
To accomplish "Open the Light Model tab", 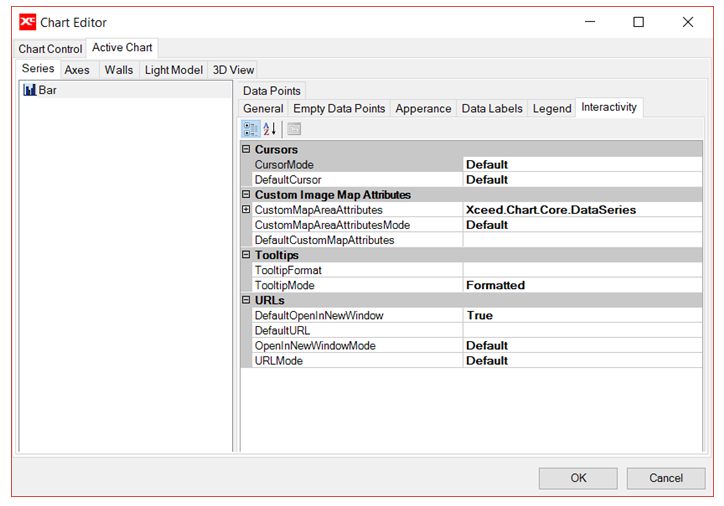I will (x=174, y=70).
